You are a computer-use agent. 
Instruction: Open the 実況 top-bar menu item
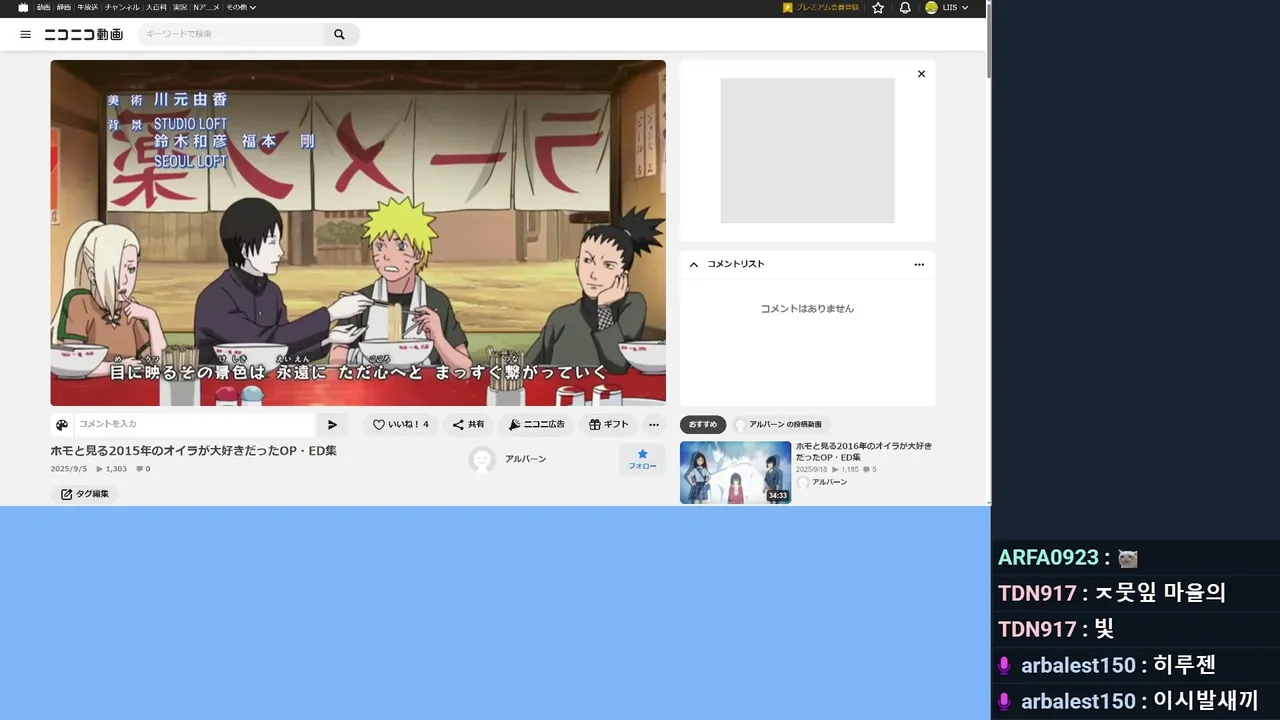pyautogui.click(x=180, y=7)
